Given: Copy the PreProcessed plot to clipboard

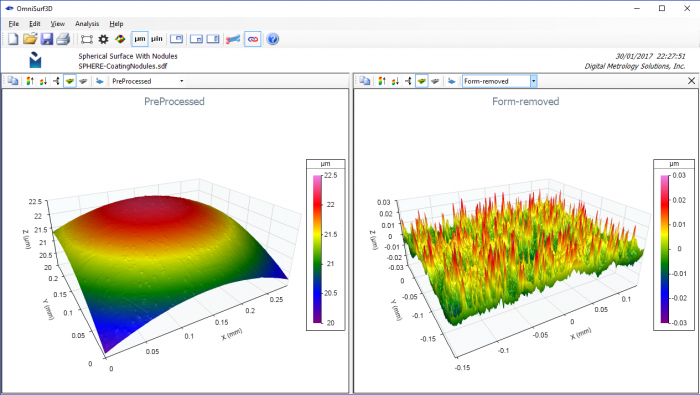Looking at the screenshot, I should (13, 81).
